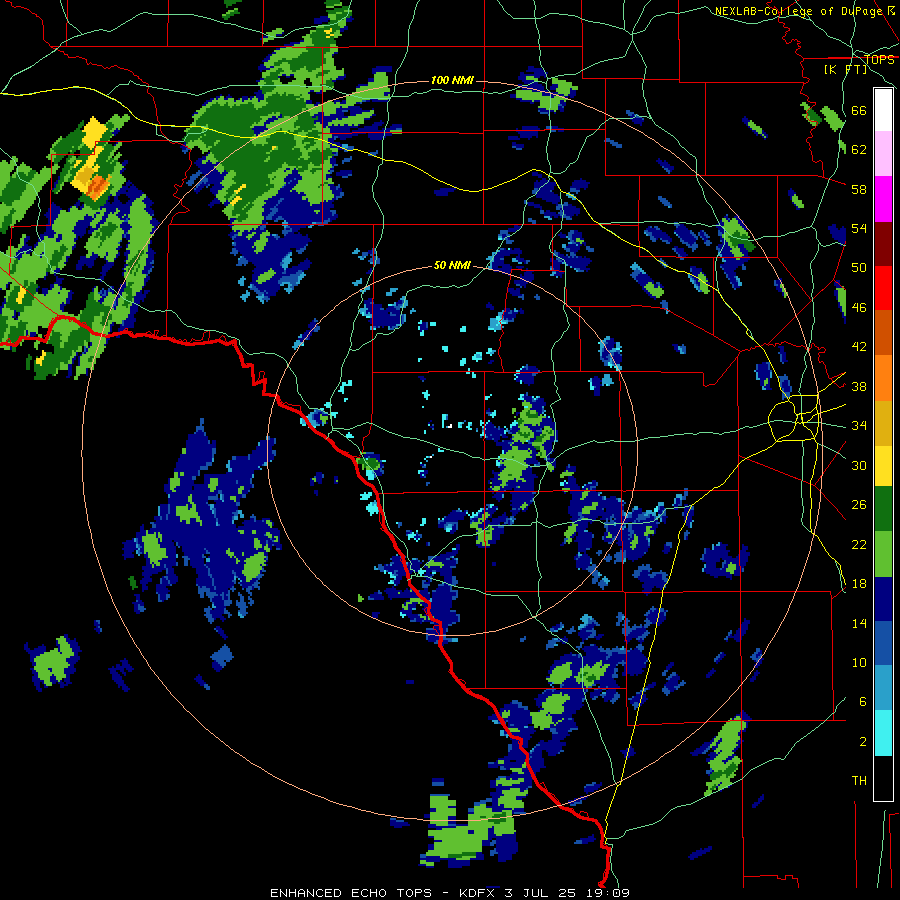Click the legend value "6"
900x900 pixels.
click(863, 702)
